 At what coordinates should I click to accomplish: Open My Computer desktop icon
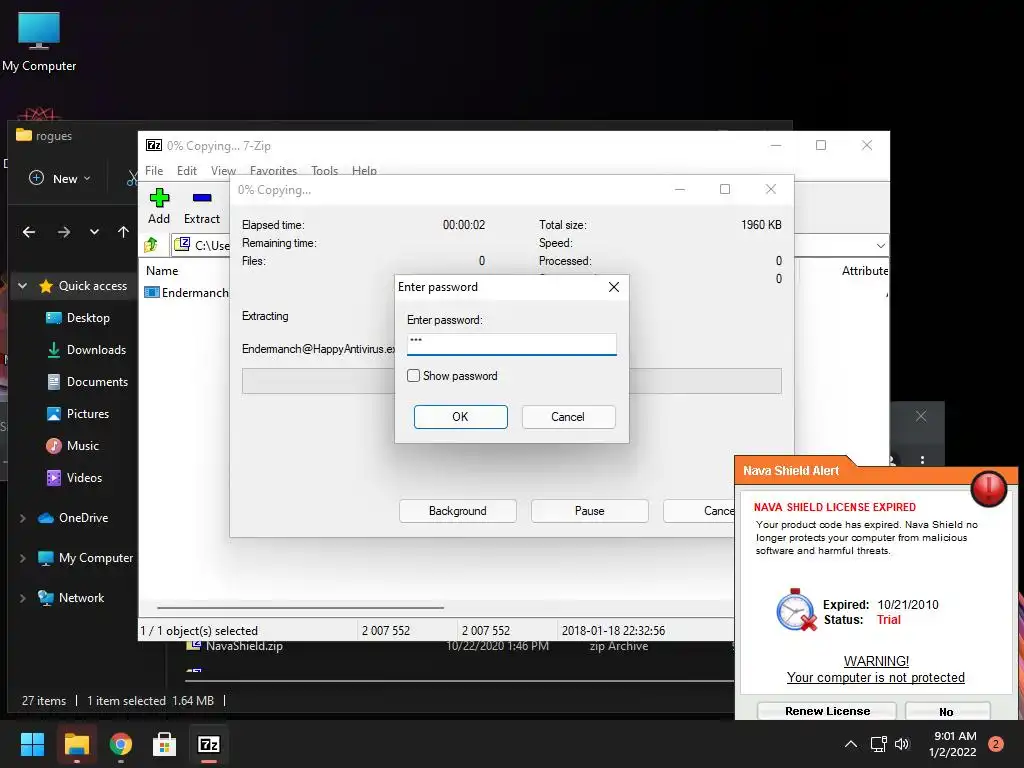(39, 42)
